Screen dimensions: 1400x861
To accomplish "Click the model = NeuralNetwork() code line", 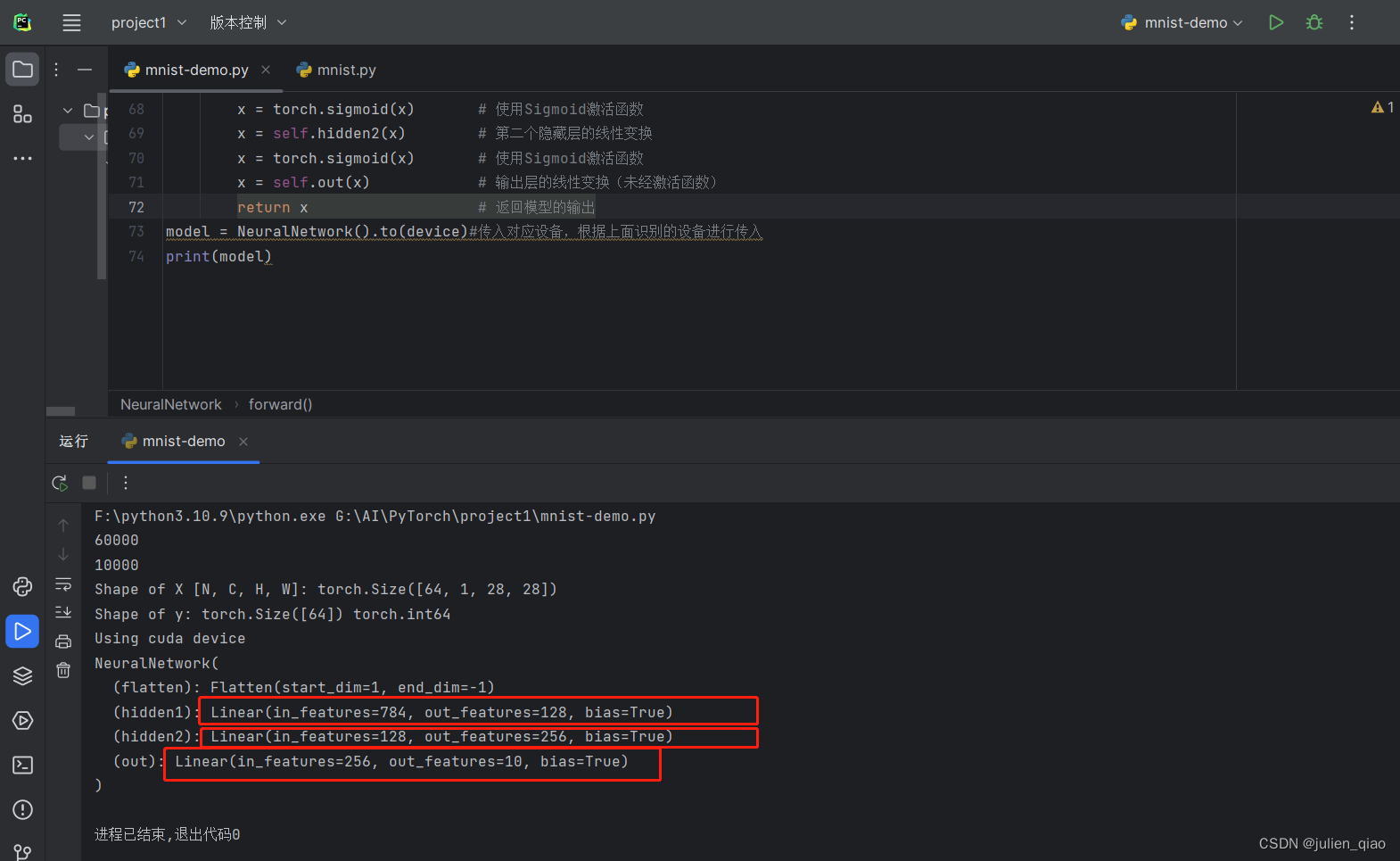I will 464,232.
